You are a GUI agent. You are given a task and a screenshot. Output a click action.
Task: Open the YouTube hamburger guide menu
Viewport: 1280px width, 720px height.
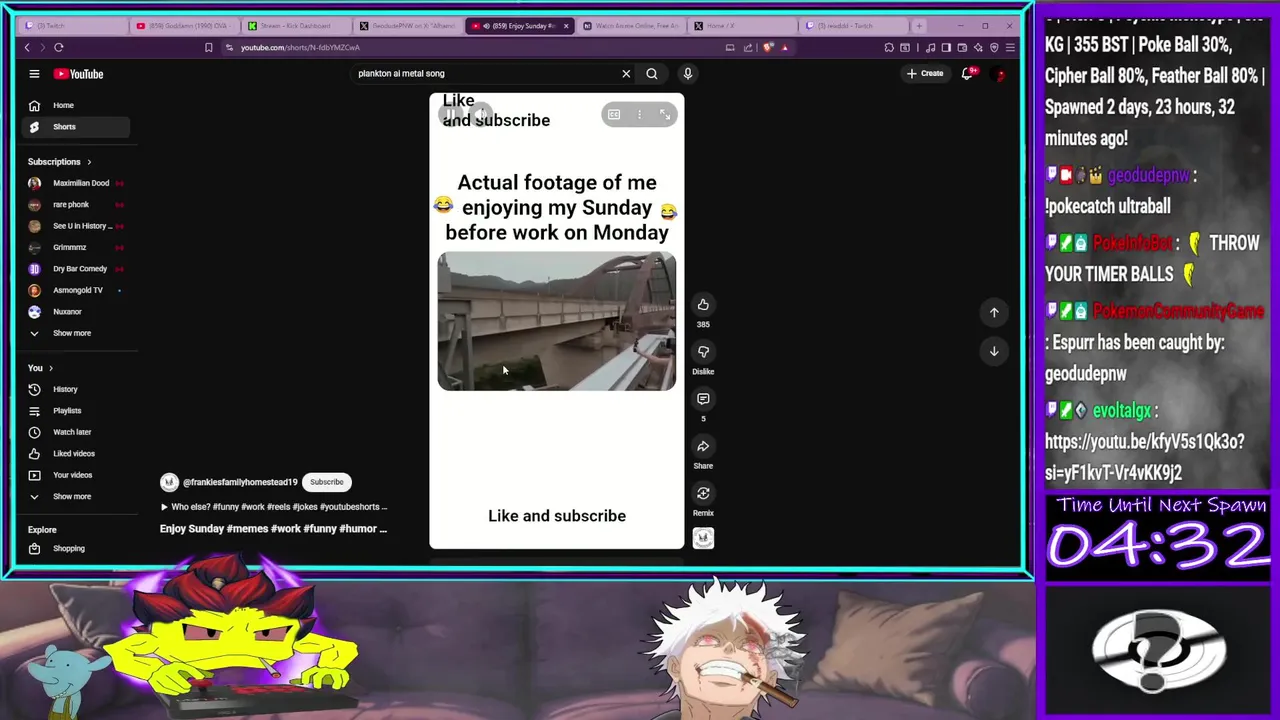coord(34,73)
